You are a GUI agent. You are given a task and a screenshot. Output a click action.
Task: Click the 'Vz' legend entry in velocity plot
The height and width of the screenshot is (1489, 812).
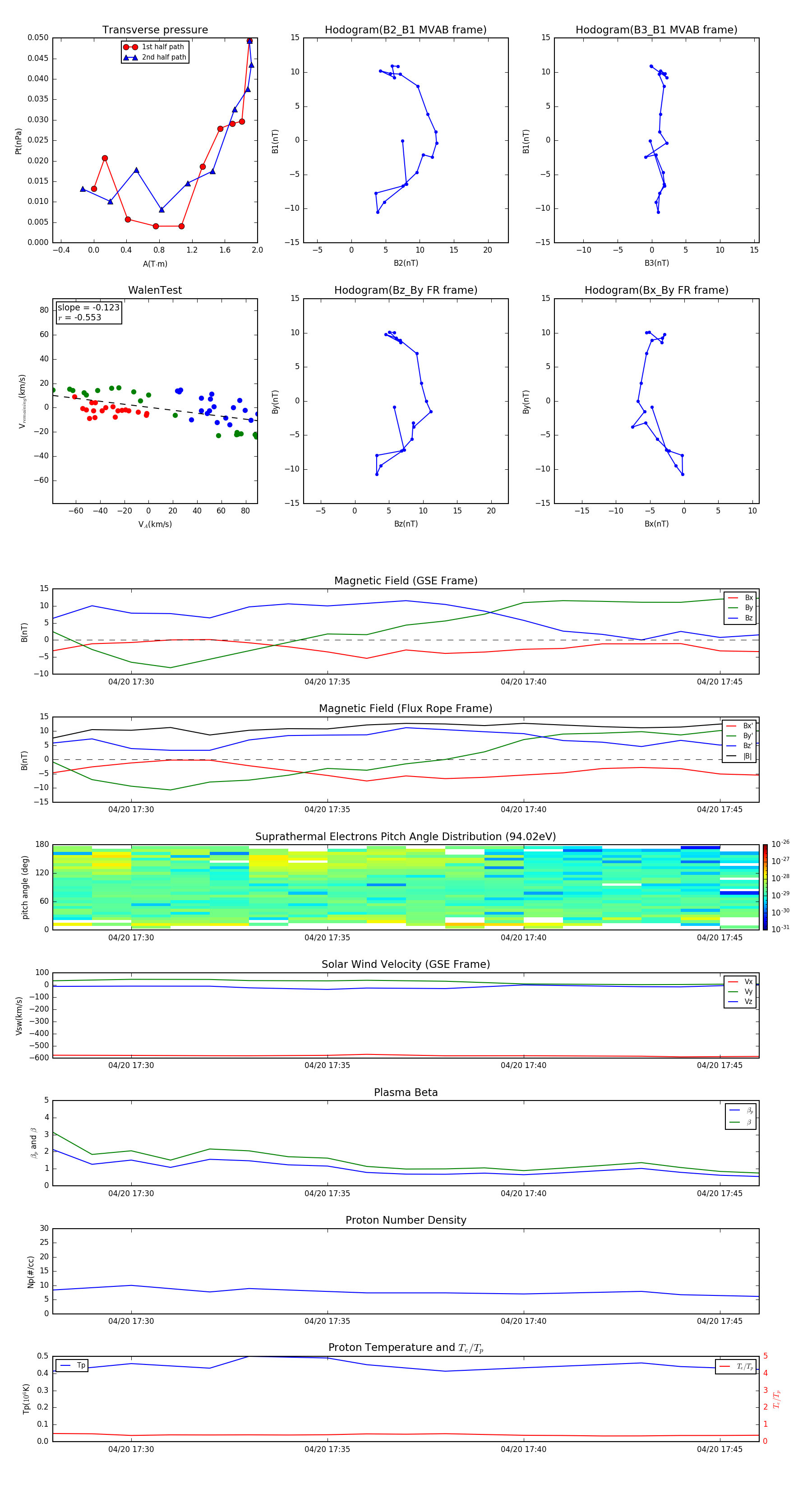tap(740, 1002)
